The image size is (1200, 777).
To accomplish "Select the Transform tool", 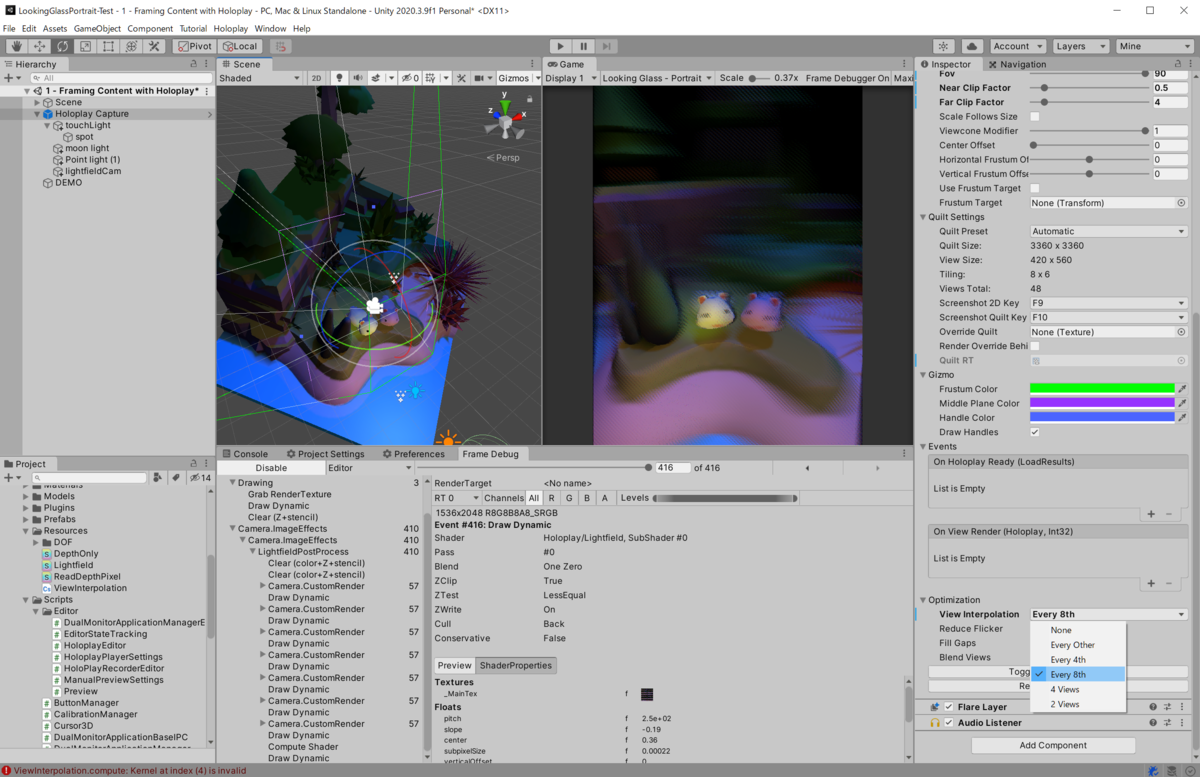I will point(132,46).
